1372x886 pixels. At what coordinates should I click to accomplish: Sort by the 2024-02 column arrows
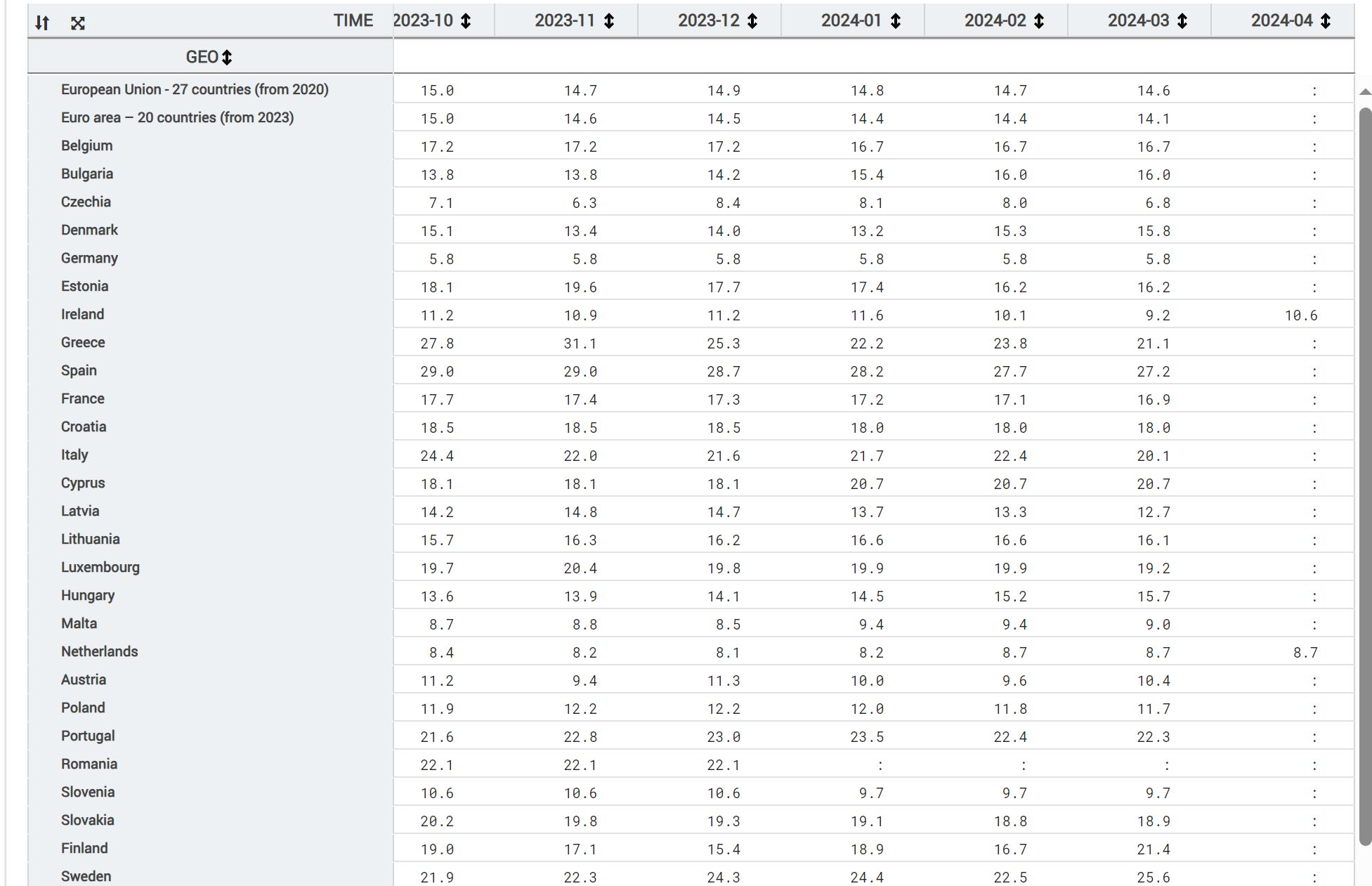1039,21
